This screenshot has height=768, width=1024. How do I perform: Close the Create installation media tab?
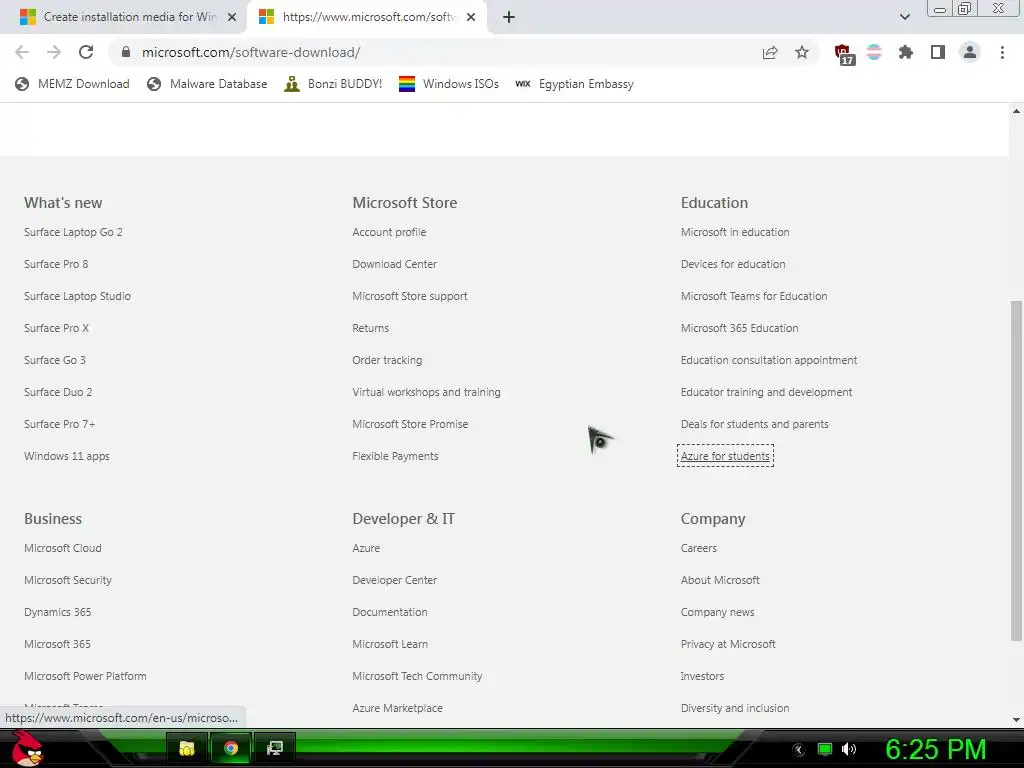(232, 17)
